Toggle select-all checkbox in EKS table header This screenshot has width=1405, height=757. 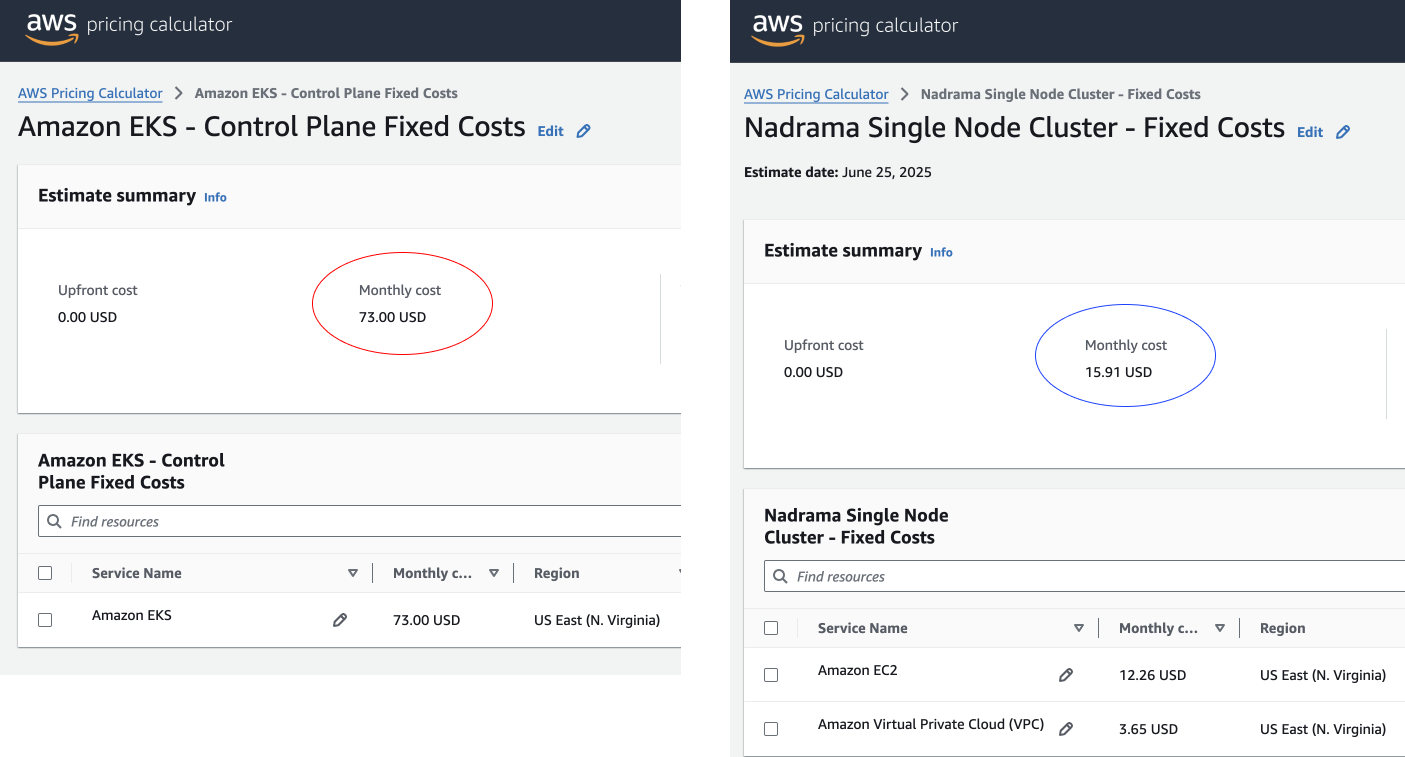[45, 573]
